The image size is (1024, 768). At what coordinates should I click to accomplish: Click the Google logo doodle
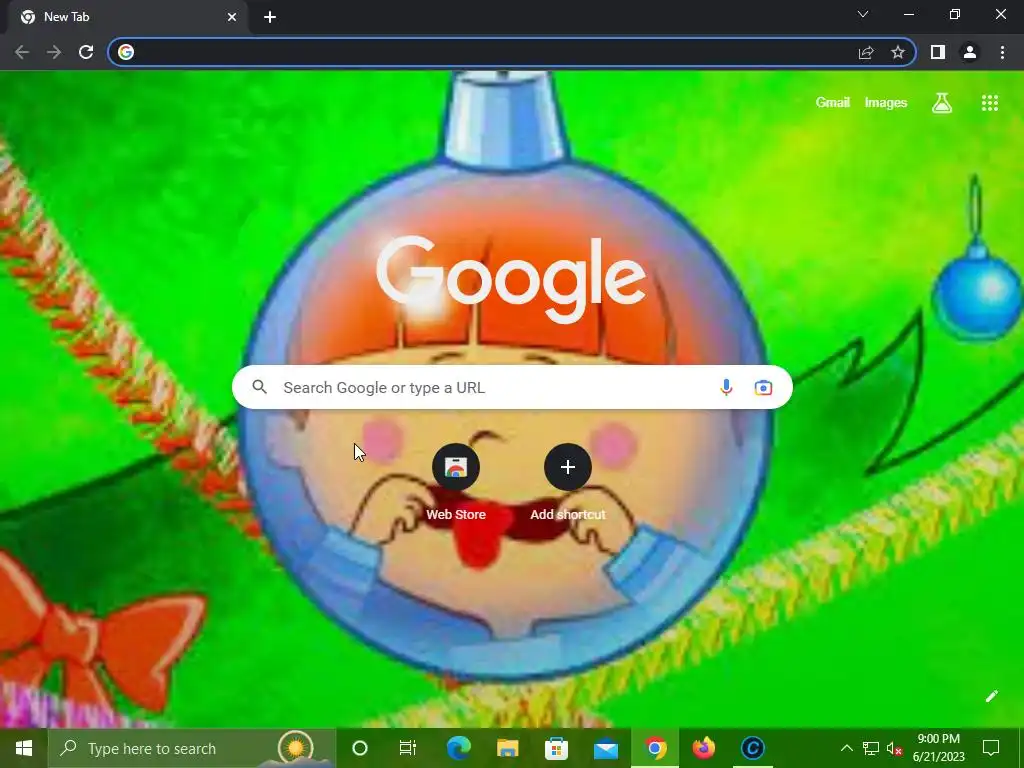pos(511,278)
